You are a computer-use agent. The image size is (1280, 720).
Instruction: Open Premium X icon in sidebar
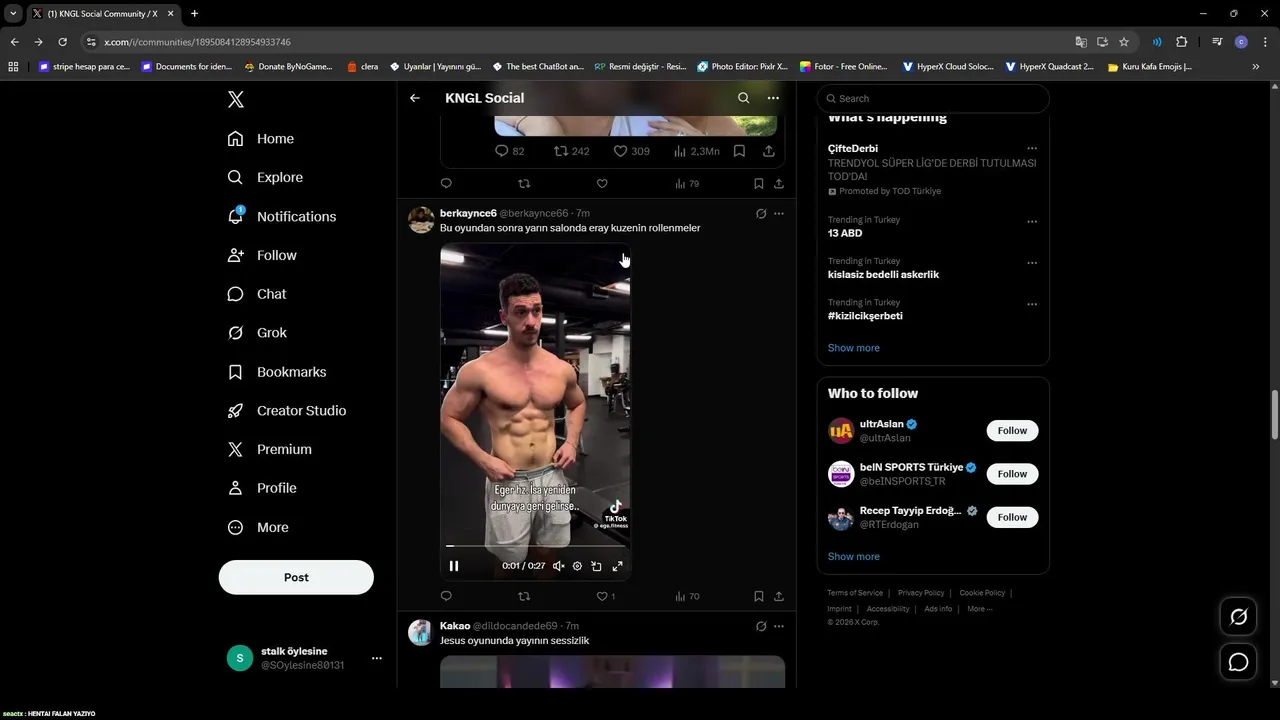click(x=236, y=450)
